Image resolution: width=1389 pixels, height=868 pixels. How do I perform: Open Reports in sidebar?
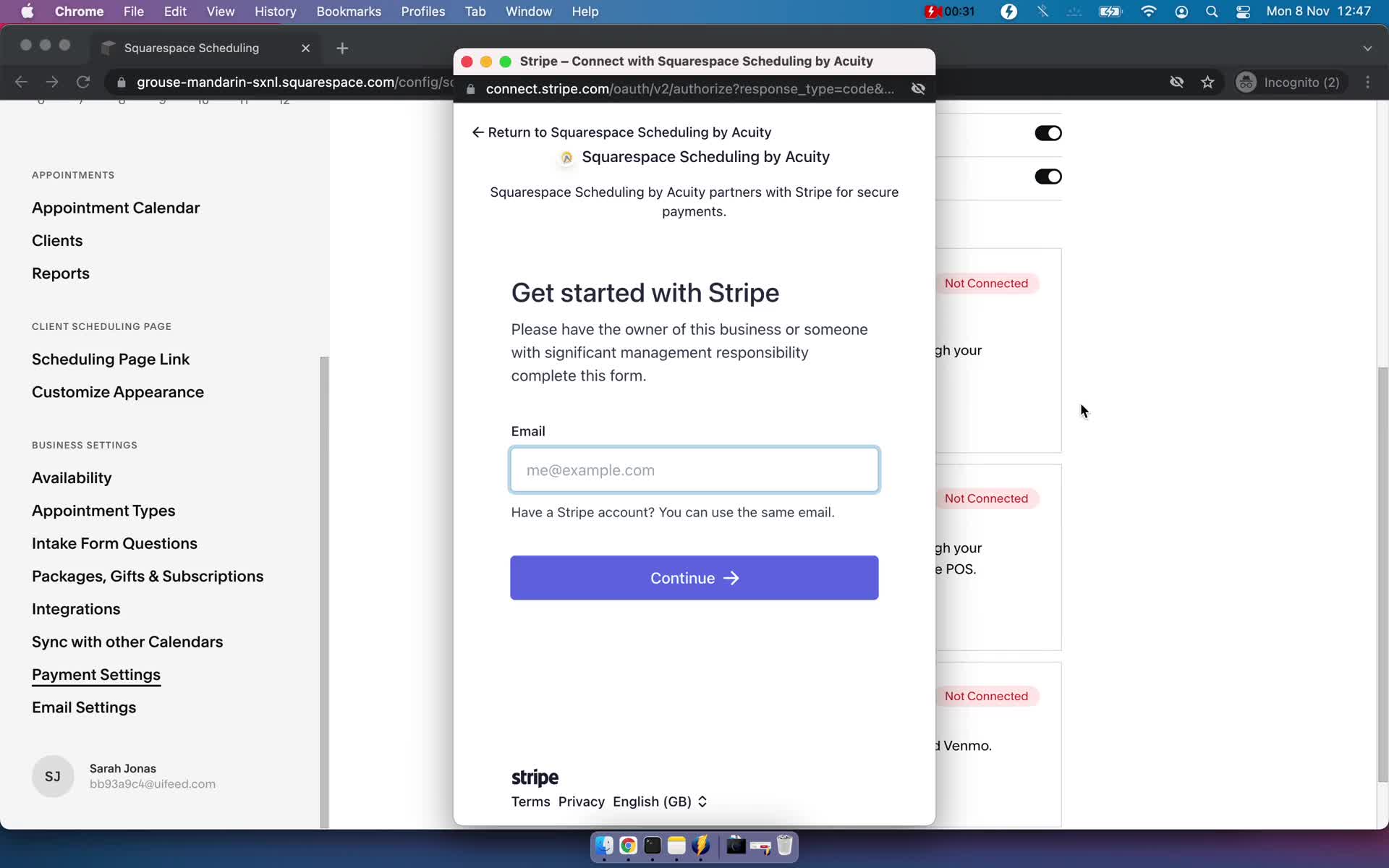click(61, 273)
